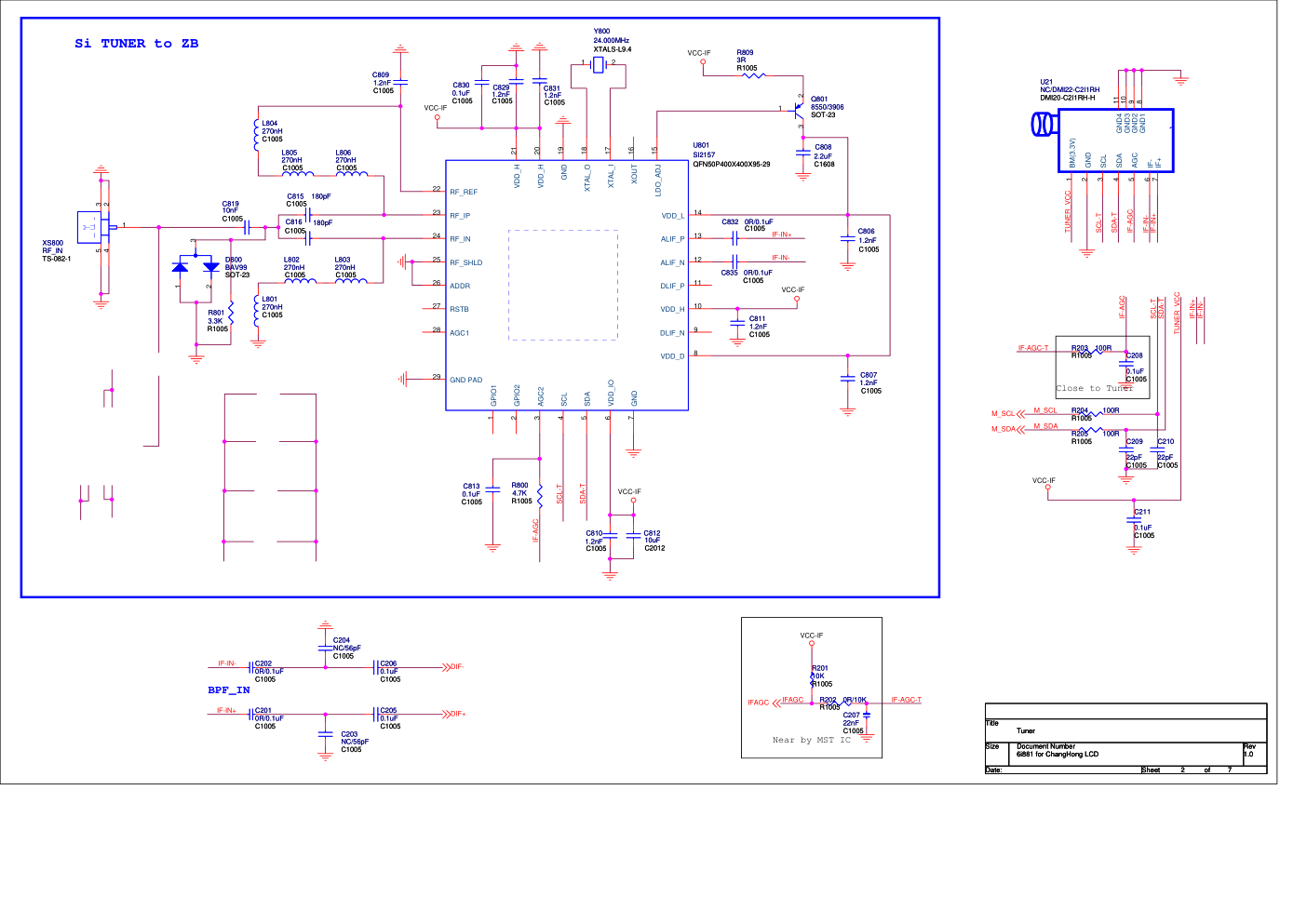Click the 'Si TUNER to ZB' title
This screenshot has height=924, width=1307.
[137, 44]
